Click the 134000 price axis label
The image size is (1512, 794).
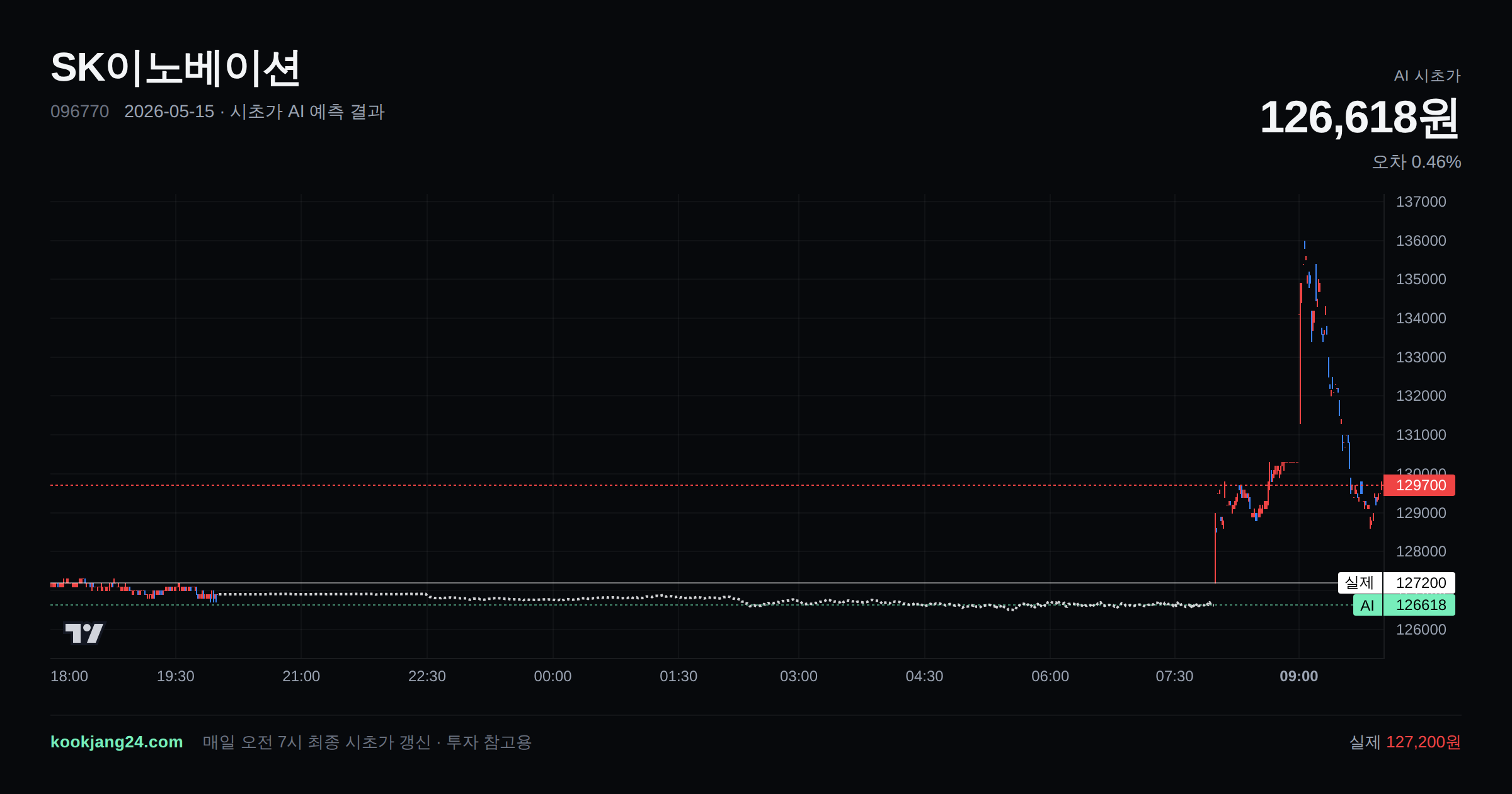(1421, 318)
